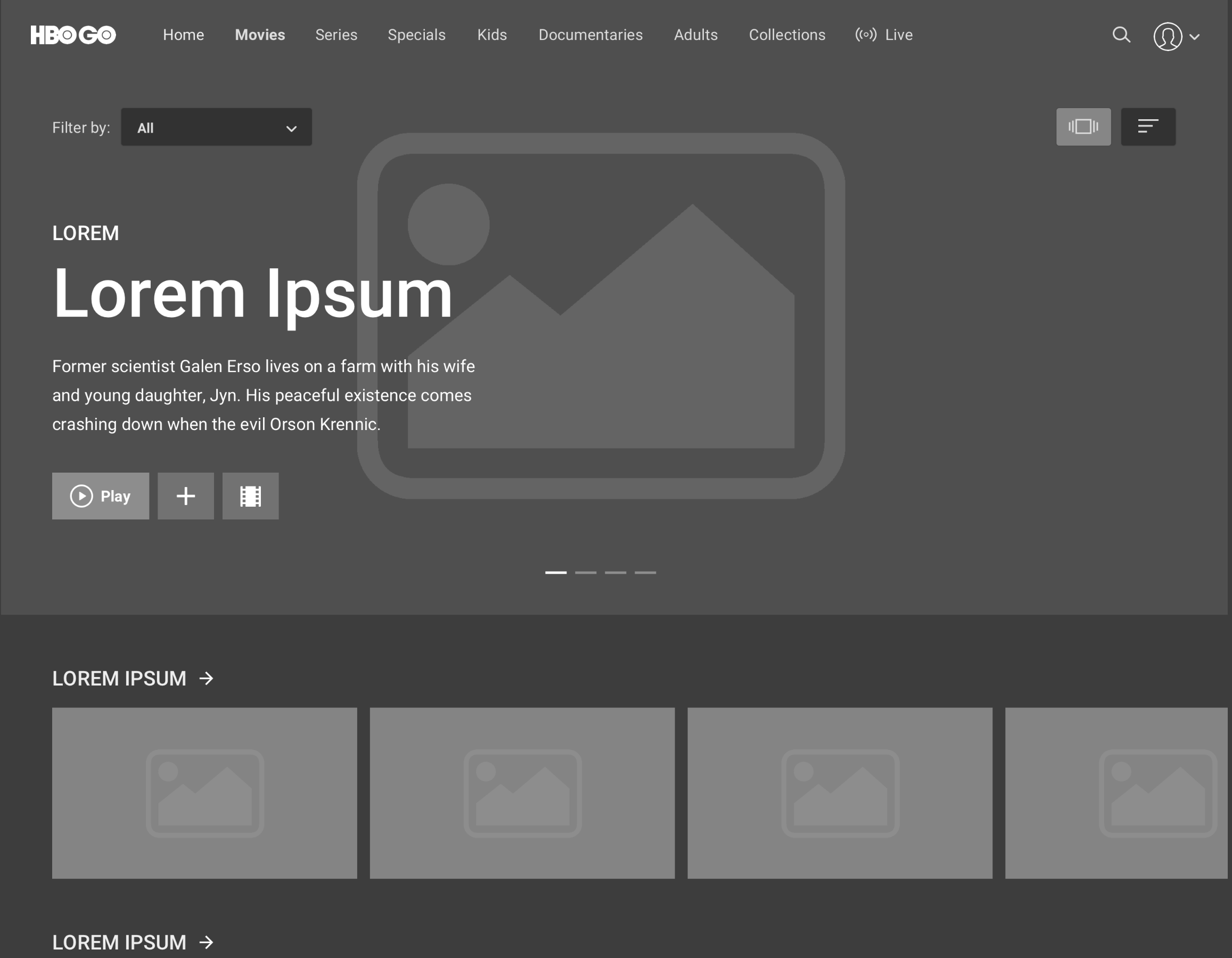This screenshot has width=1232, height=958.
Task: Click arrow next to second LOREM IPSUM heading
Action: pos(207,942)
